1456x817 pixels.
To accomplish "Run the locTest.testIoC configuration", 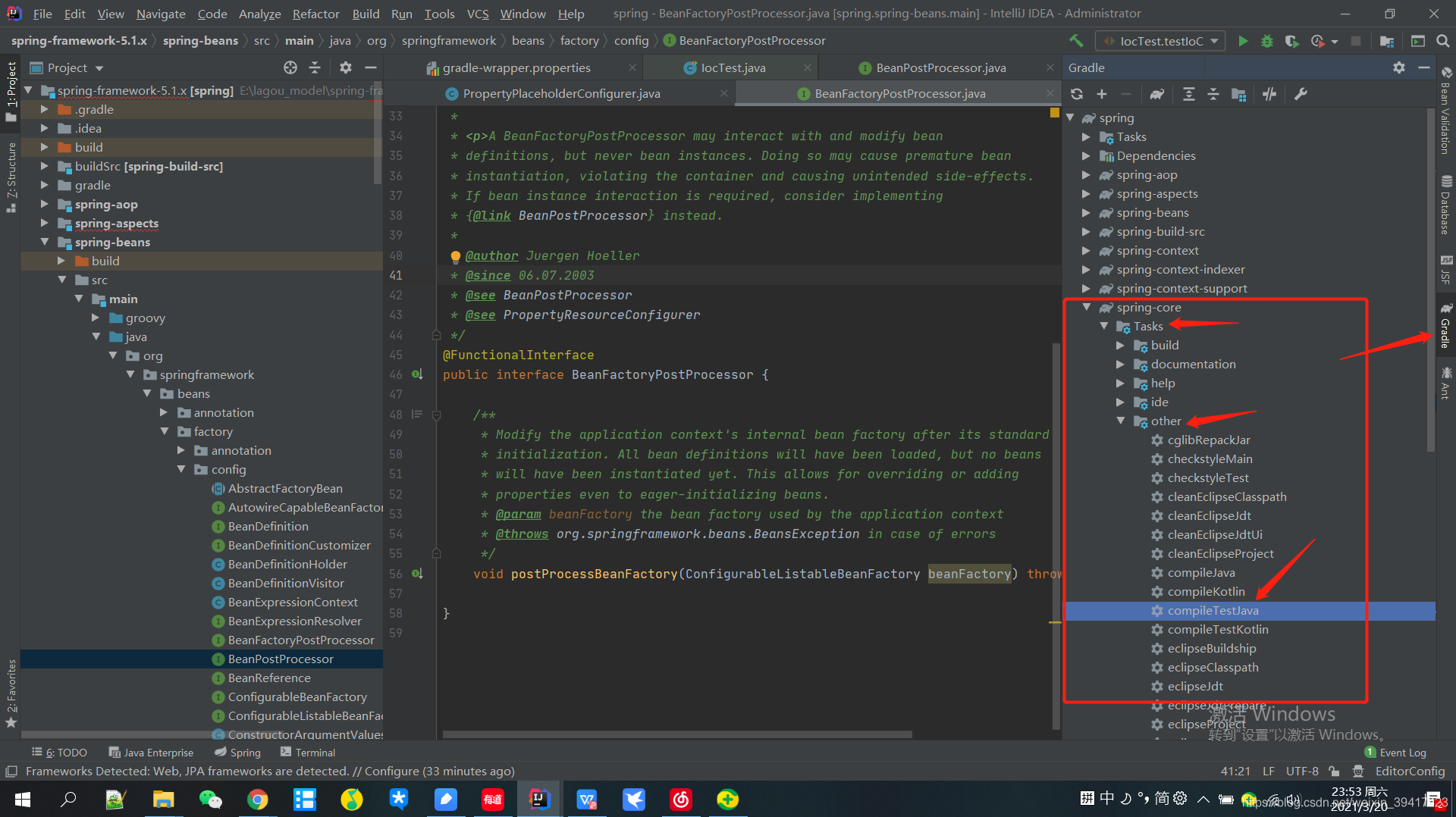I will [x=1243, y=41].
